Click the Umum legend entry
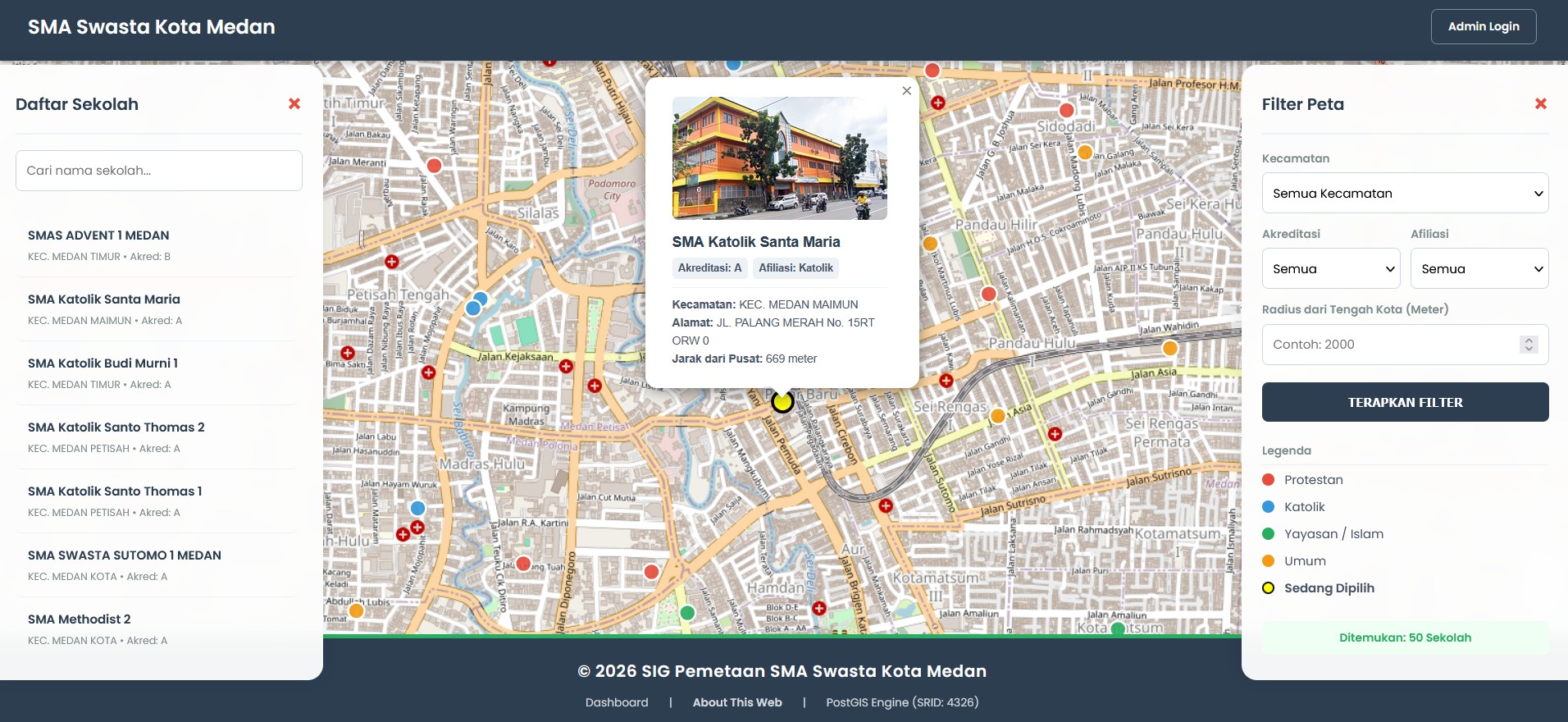The height and width of the screenshot is (722, 1568). 1294,561
